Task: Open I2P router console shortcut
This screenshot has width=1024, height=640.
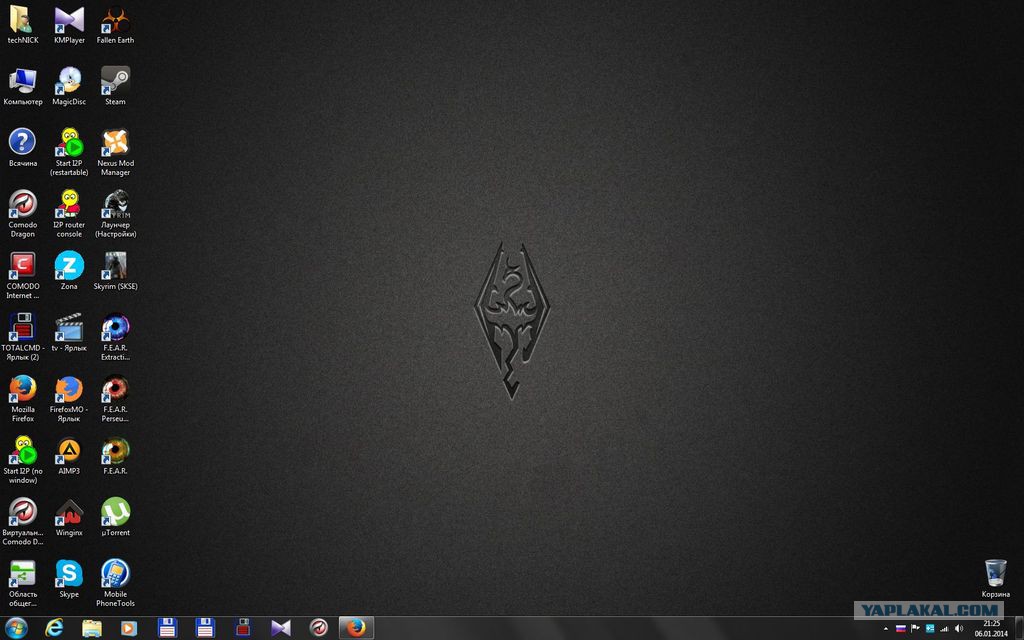Action: (x=69, y=213)
